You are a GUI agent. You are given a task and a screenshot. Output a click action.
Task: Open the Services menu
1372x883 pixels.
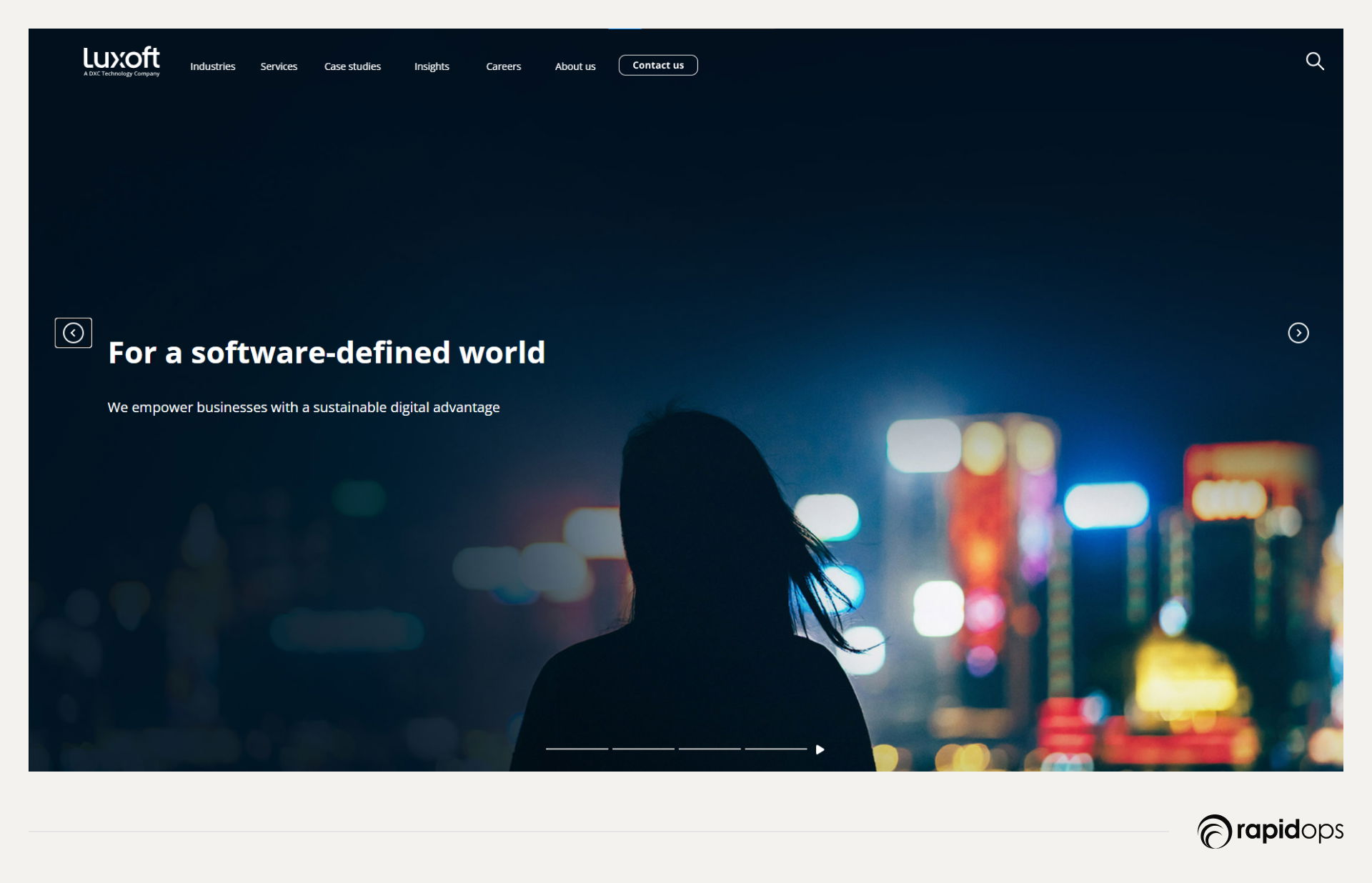point(279,66)
